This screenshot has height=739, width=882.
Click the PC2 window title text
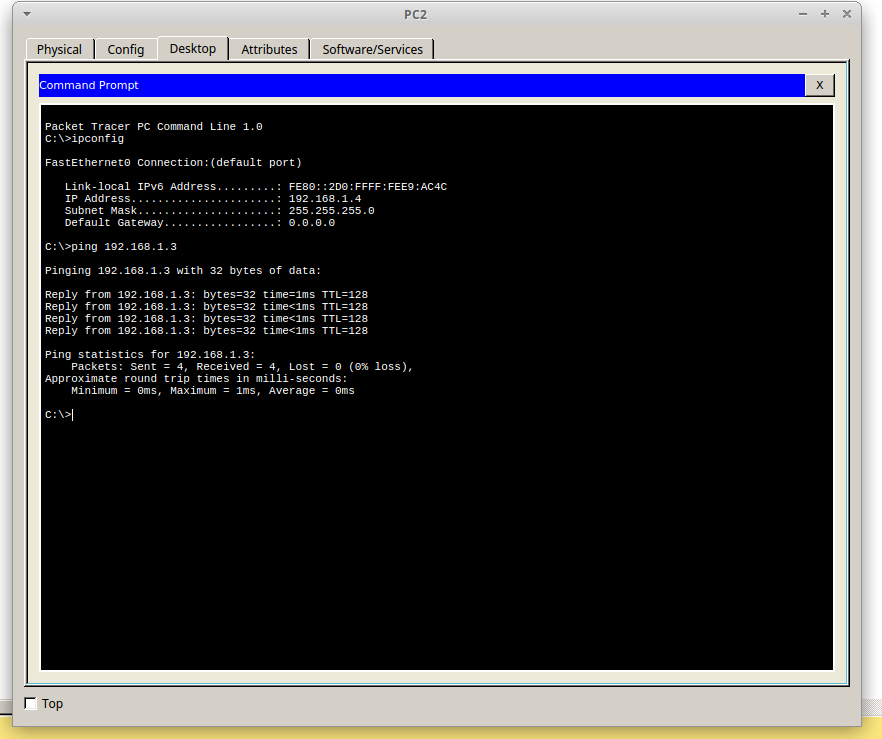pyautogui.click(x=416, y=15)
